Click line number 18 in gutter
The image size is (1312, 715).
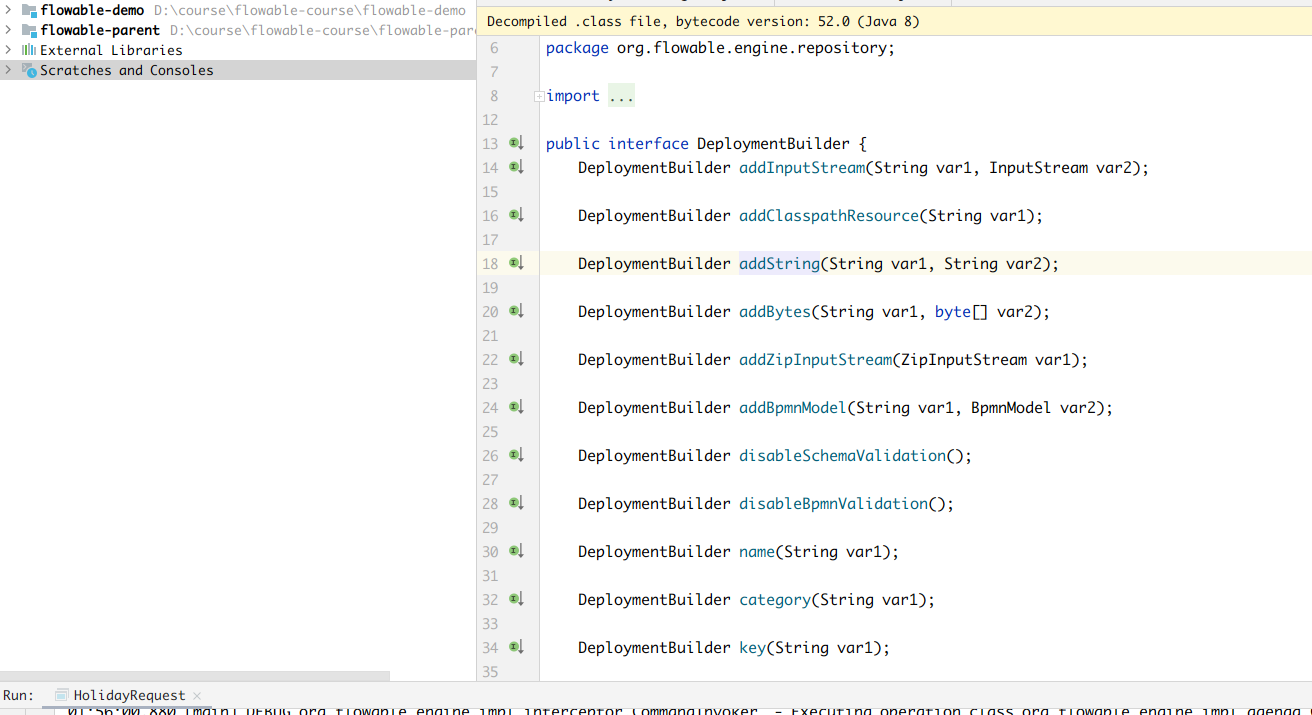coord(490,264)
